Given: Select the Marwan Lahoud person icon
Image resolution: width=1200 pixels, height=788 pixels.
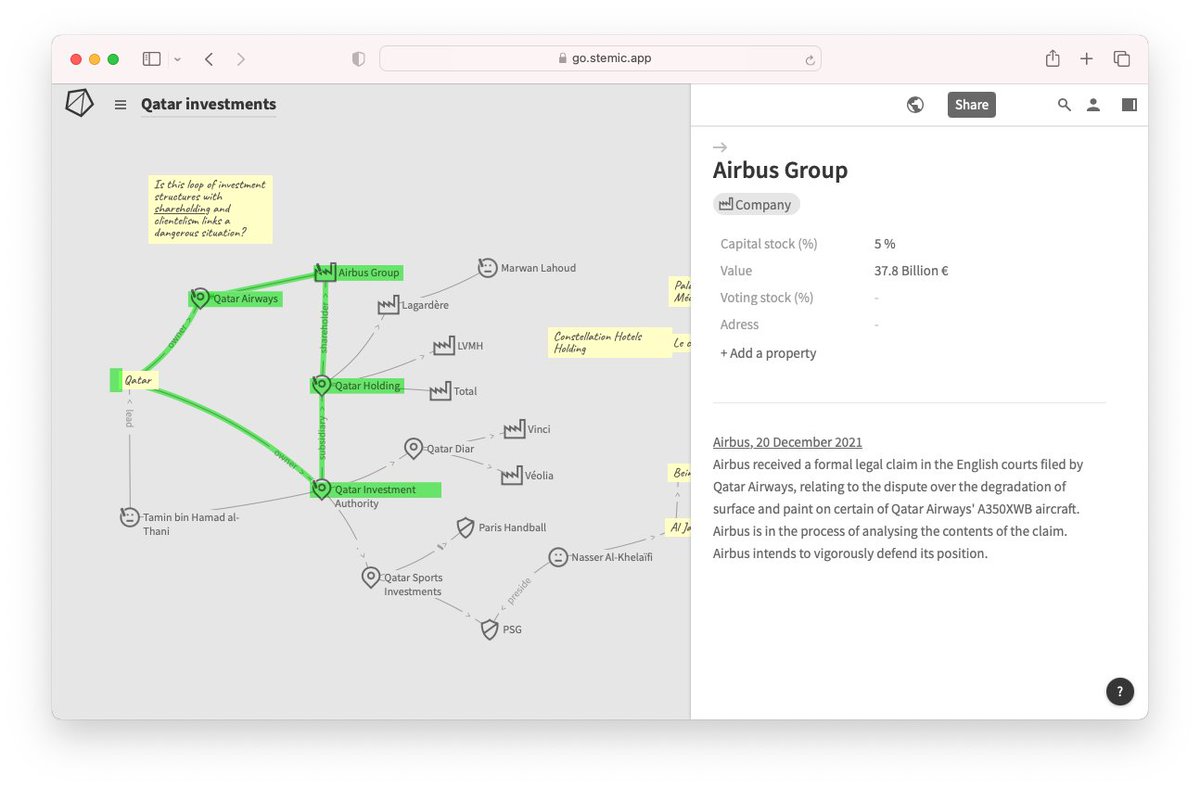Looking at the screenshot, I should coord(487,267).
